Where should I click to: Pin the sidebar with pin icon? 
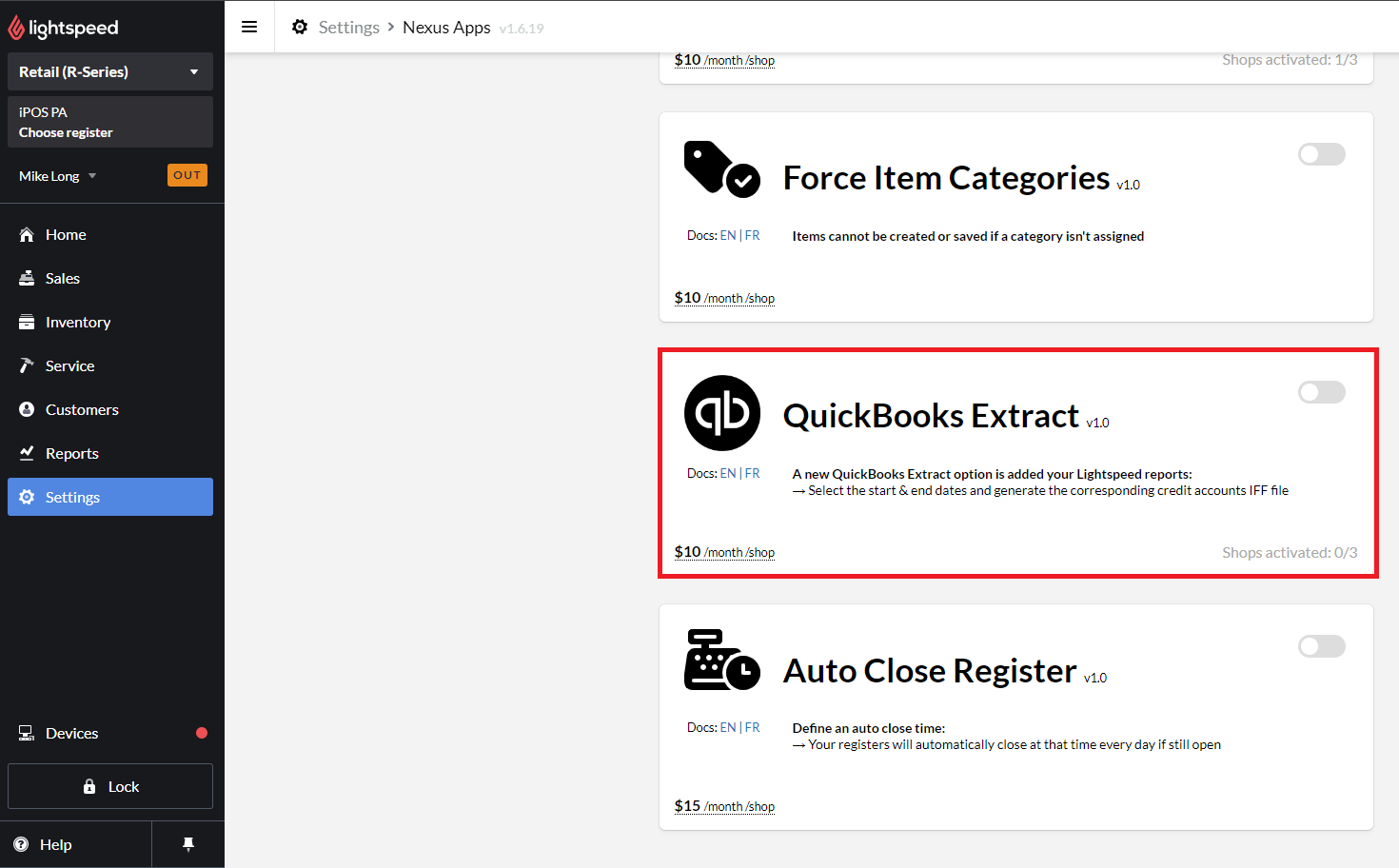pos(188,844)
